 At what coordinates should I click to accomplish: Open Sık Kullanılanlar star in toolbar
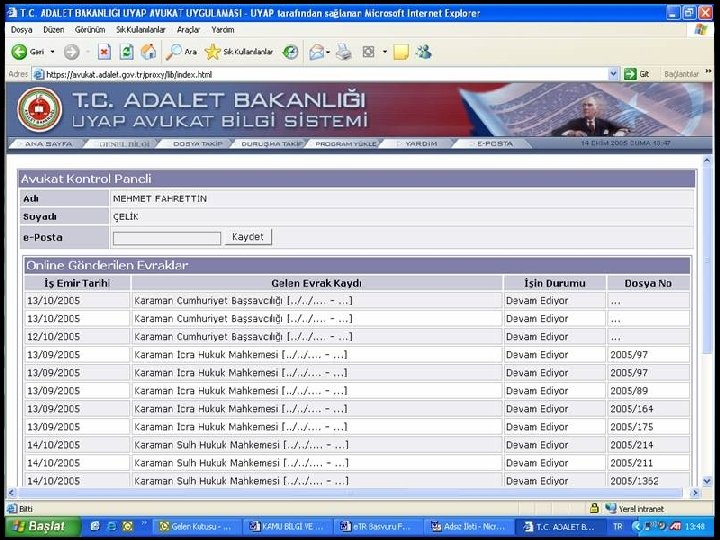239,52
